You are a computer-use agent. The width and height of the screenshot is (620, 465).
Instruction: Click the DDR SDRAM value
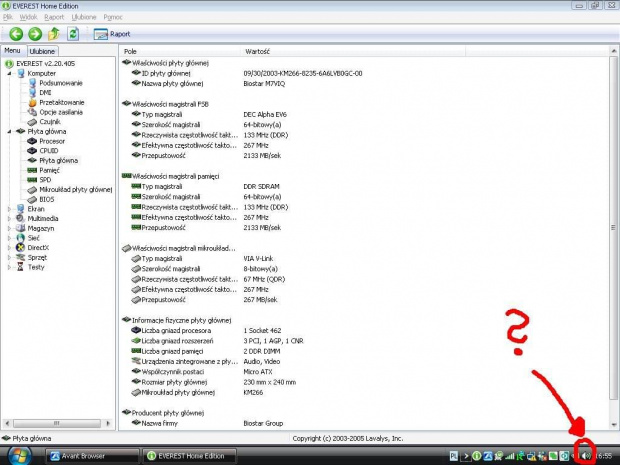coord(261,187)
